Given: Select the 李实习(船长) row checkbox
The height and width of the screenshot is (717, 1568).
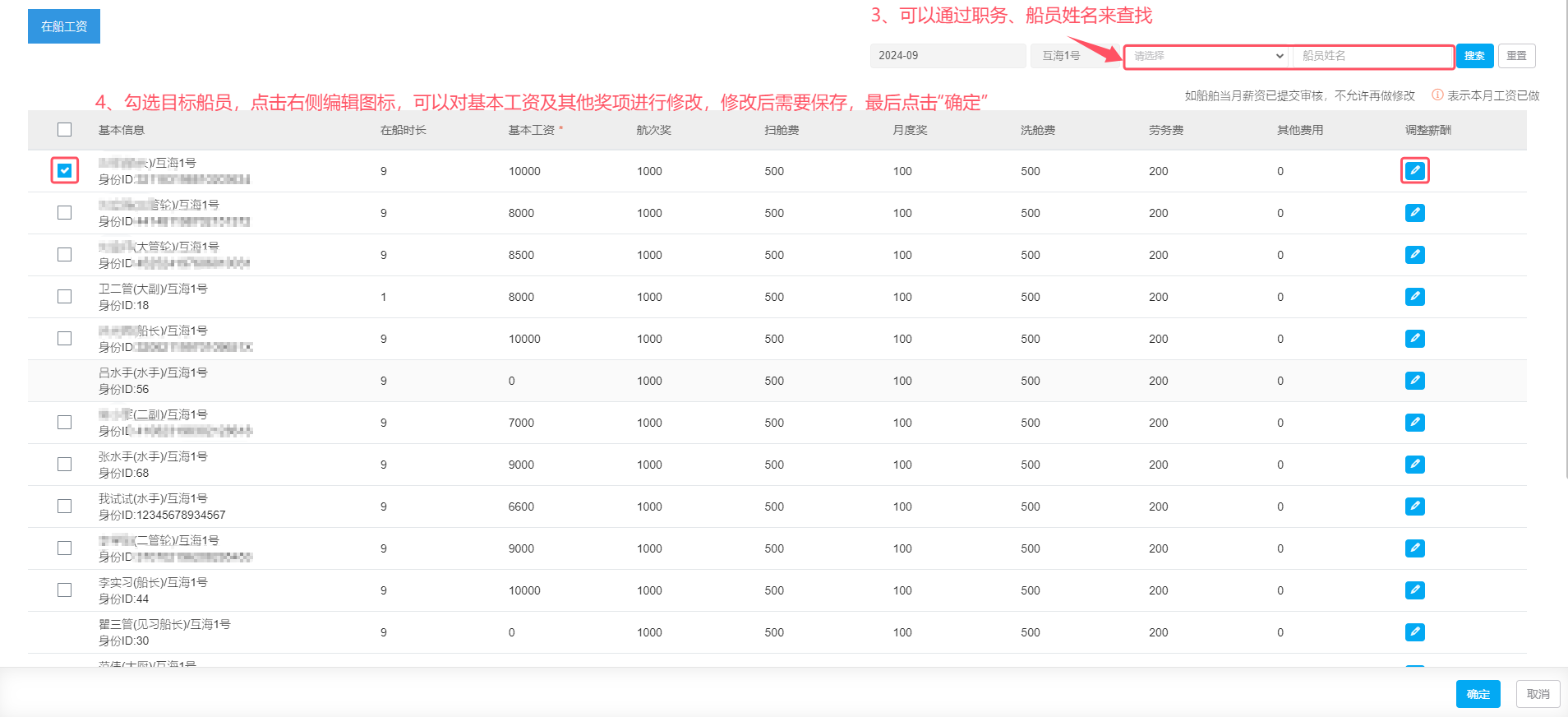Looking at the screenshot, I should pos(64,590).
